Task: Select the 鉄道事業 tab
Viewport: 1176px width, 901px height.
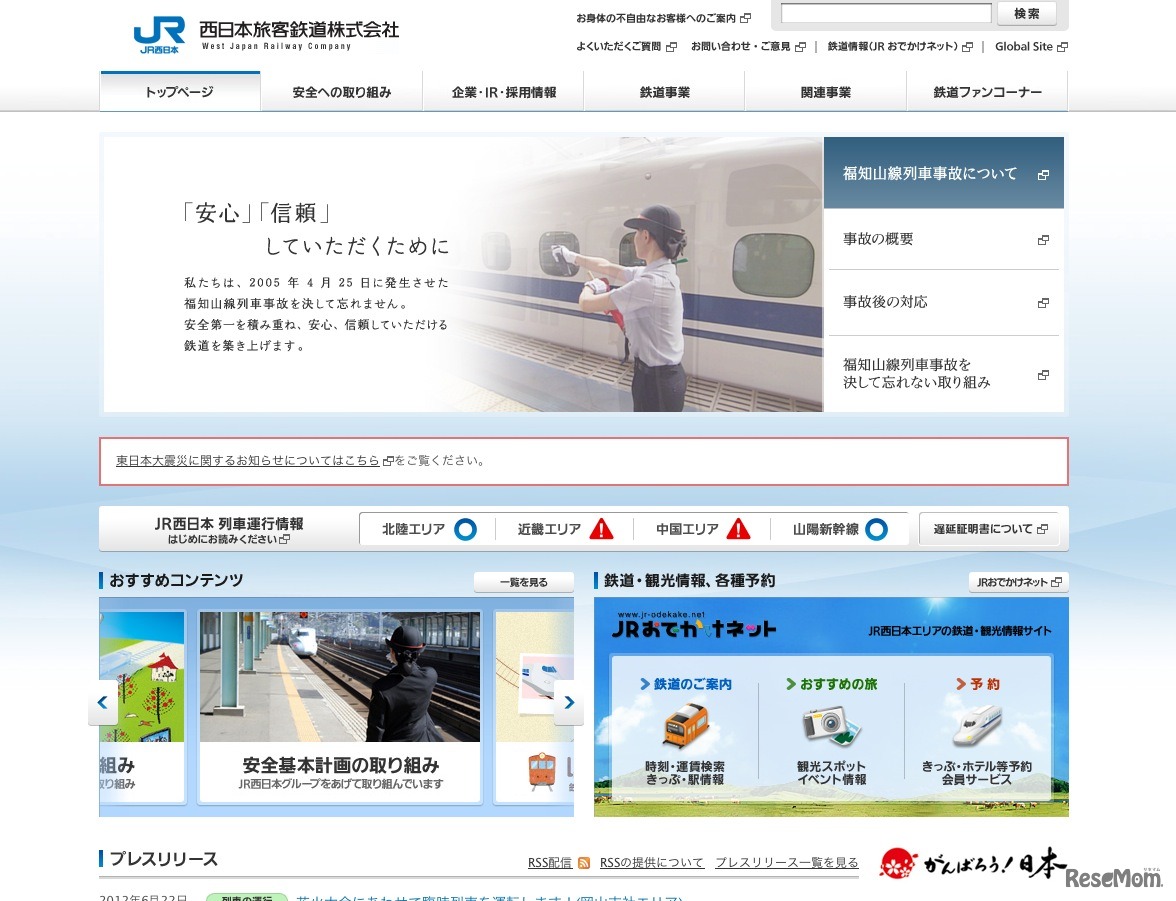Action: pos(664,92)
